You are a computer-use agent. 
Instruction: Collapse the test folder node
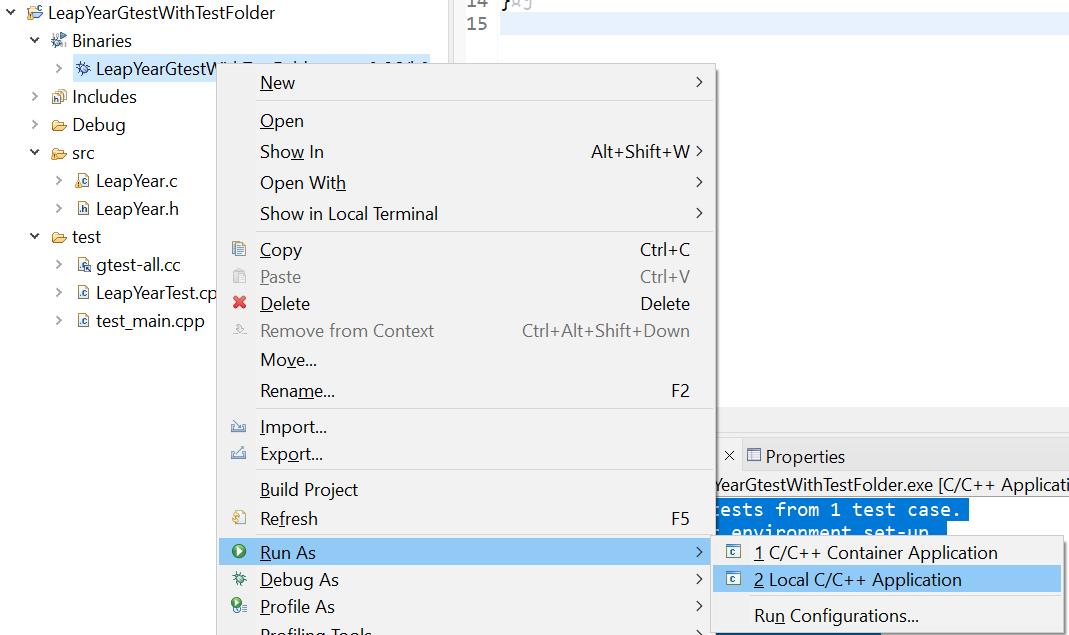coord(35,237)
